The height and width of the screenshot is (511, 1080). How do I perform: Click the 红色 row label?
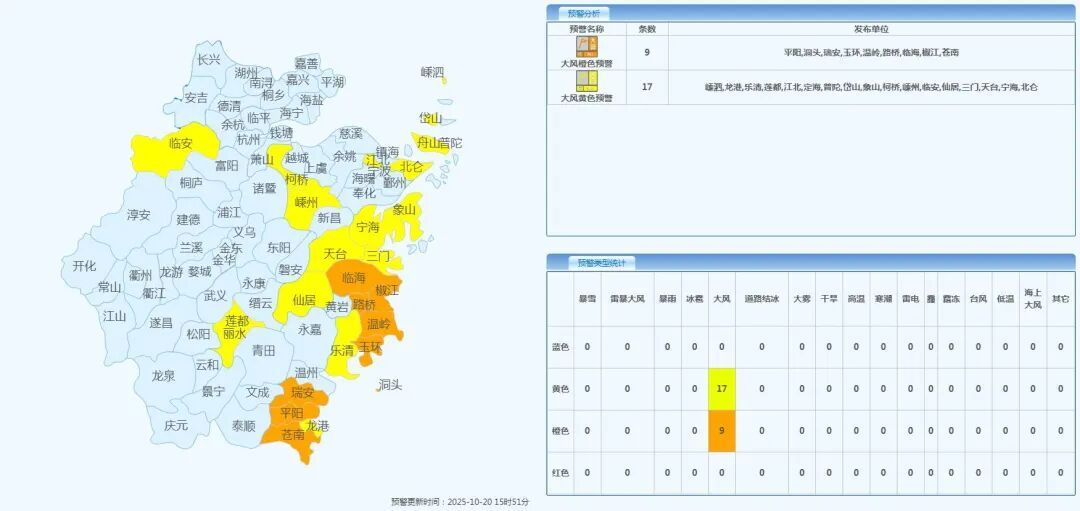(x=560, y=473)
